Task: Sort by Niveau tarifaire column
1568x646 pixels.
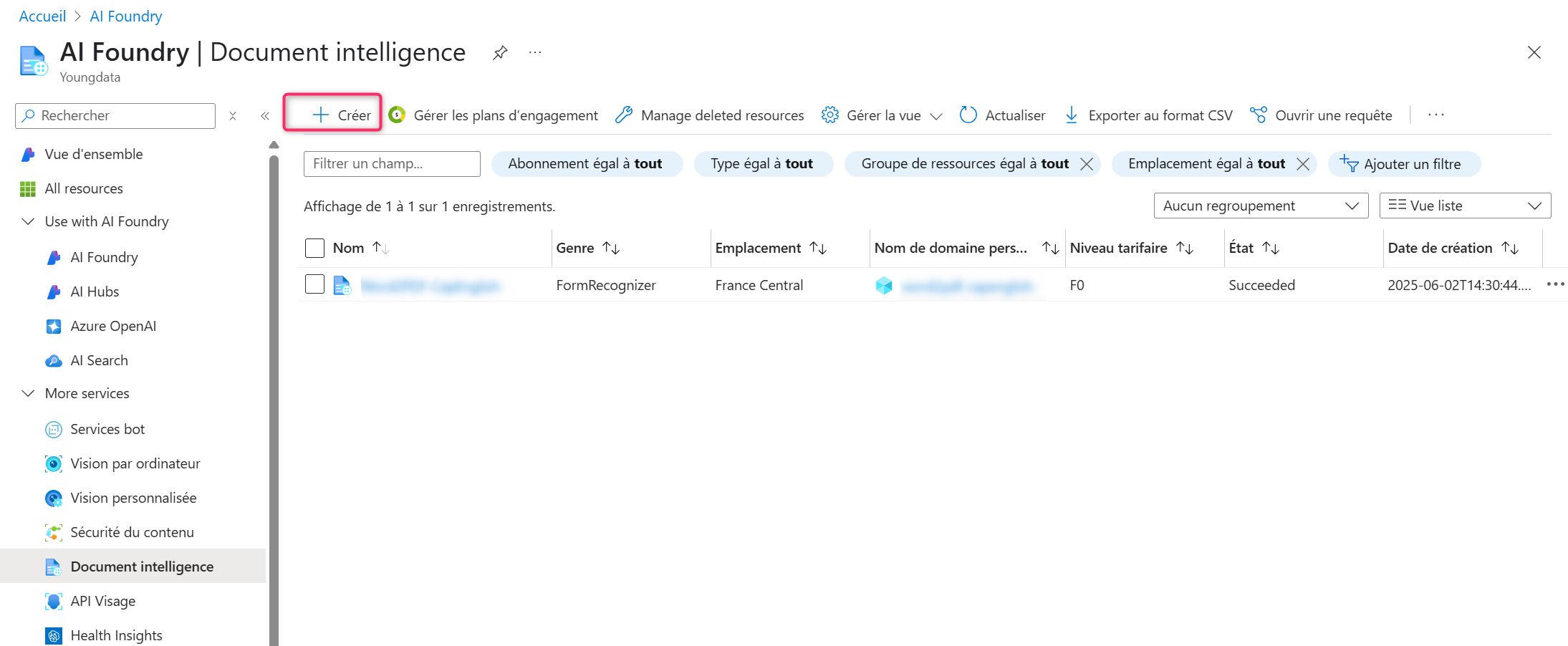Action: click(x=1132, y=248)
